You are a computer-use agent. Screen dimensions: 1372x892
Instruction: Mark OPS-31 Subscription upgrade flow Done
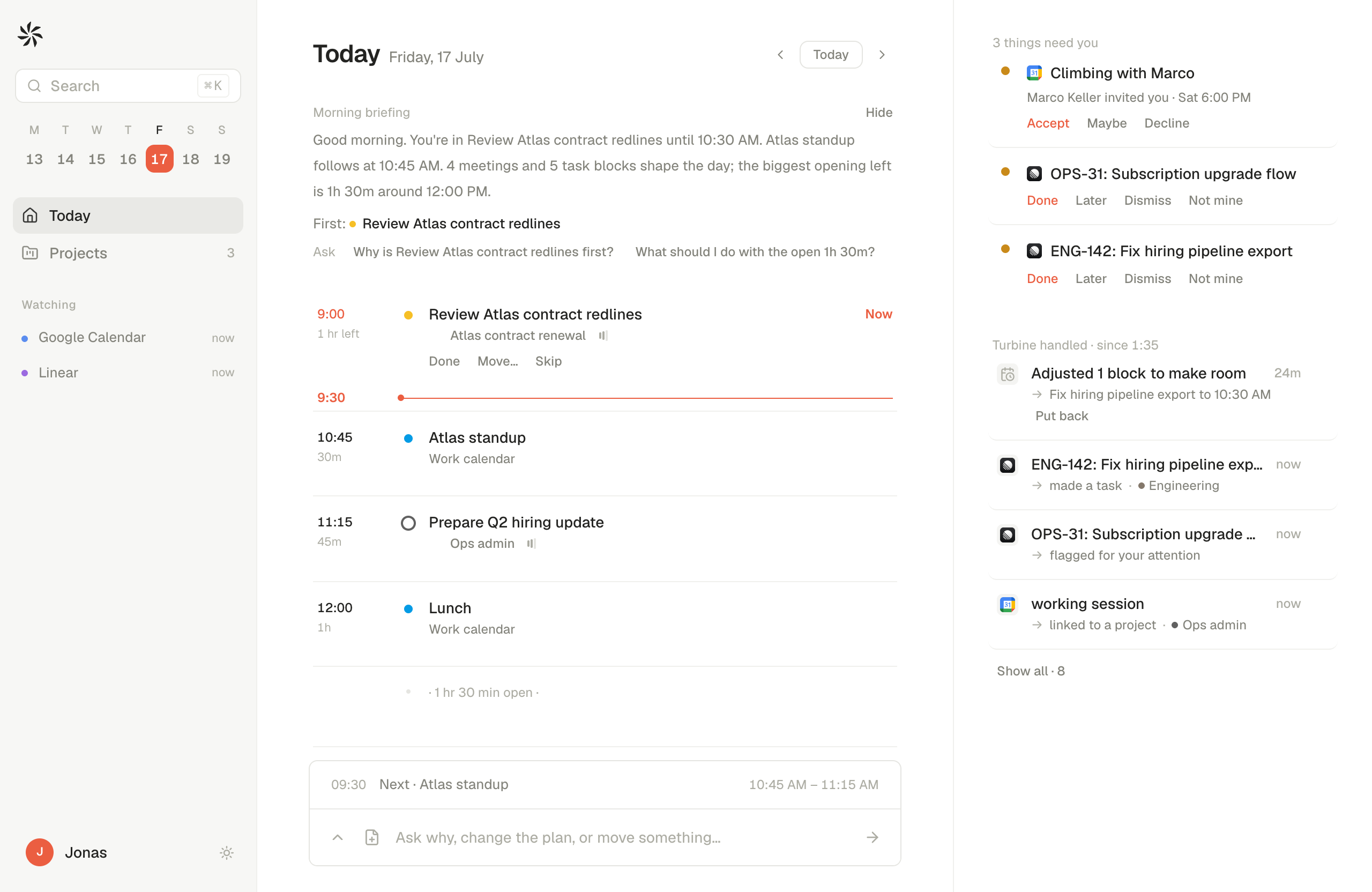click(1042, 200)
